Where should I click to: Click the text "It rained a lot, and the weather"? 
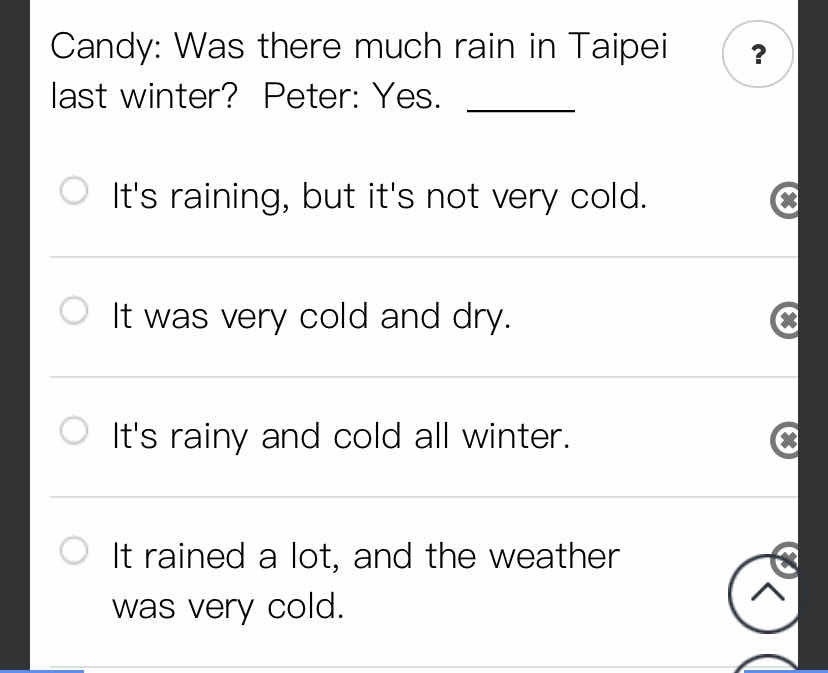tap(365, 556)
